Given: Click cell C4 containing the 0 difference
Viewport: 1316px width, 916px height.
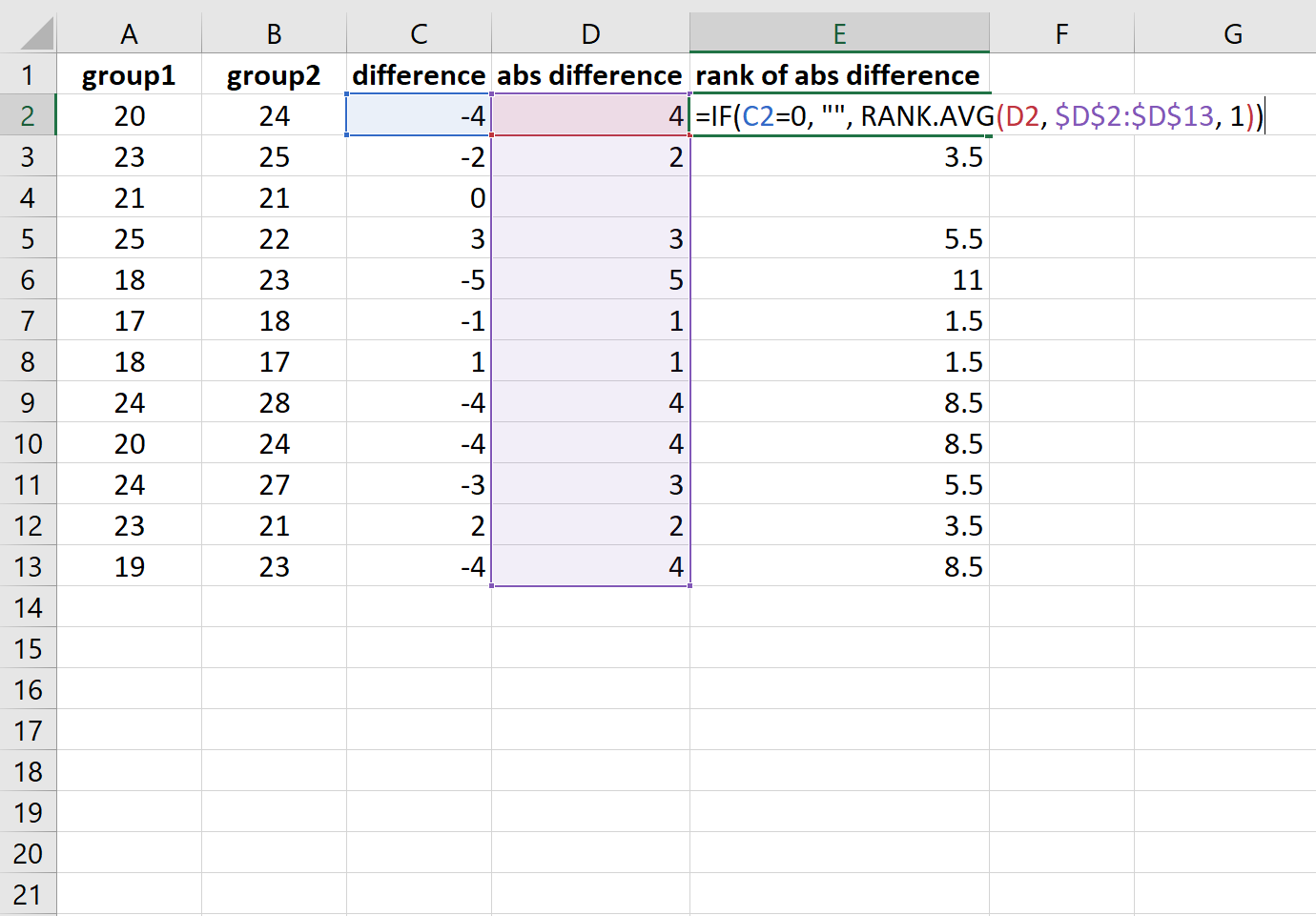Looking at the screenshot, I should pyautogui.click(x=418, y=197).
